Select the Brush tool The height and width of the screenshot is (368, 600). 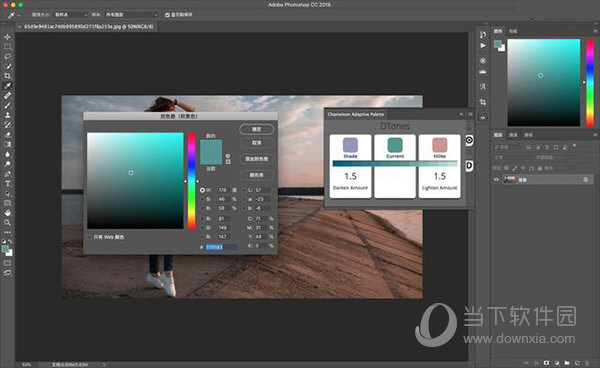(x=7, y=105)
